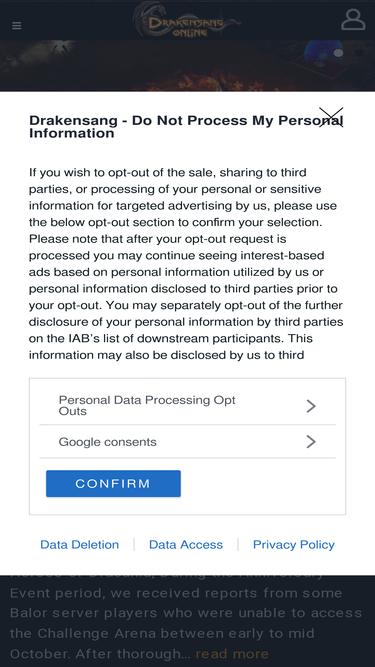Expand the Google consents chevron arrow
This screenshot has width=375, height=667.
pos(311,442)
